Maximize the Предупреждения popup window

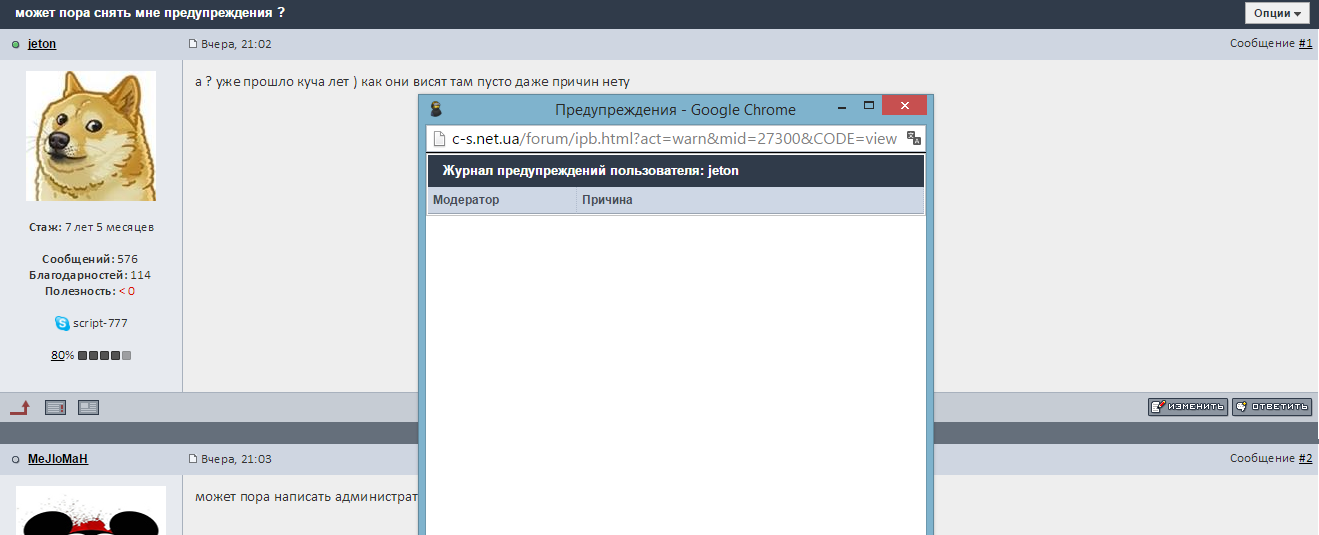click(x=868, y=106)
